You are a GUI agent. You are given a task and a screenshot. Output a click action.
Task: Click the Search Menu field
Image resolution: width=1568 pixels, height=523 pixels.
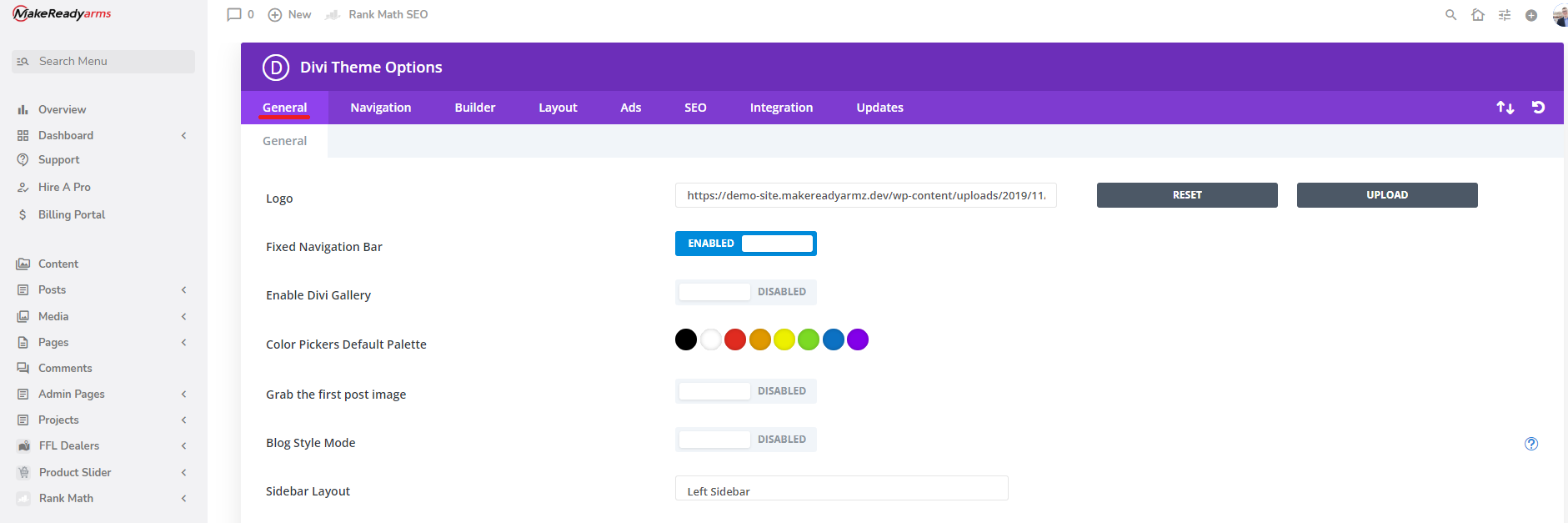[x=103, y=62]
